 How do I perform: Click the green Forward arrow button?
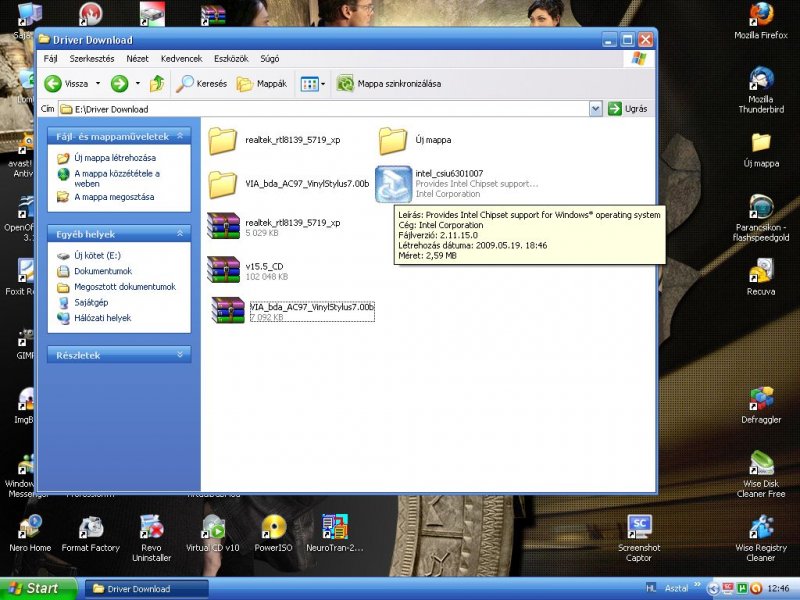(x=119, y=84)
